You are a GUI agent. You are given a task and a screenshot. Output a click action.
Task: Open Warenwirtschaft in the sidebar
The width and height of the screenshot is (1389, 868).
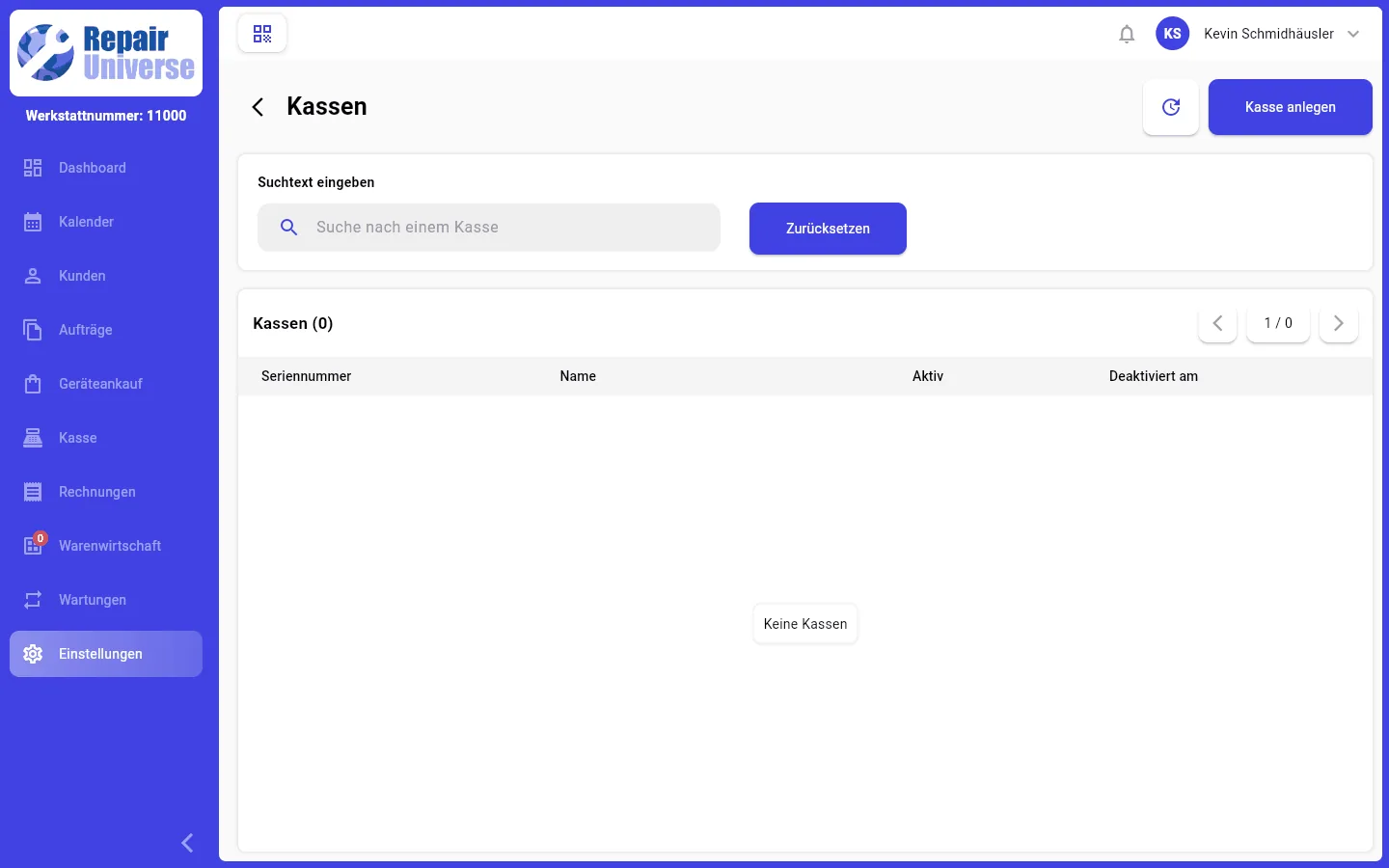106,546
